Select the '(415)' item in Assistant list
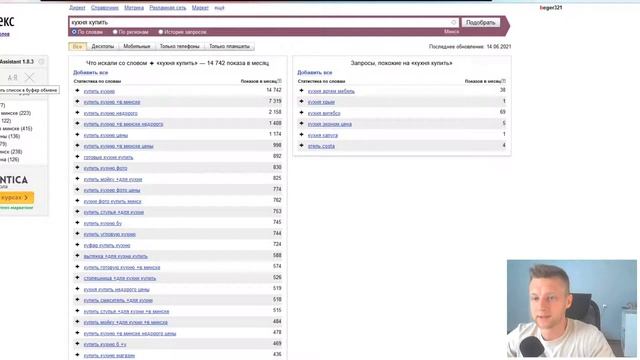The width and height of the screenshot is (640, 360). pyautogui.click(x=16, y=129)
